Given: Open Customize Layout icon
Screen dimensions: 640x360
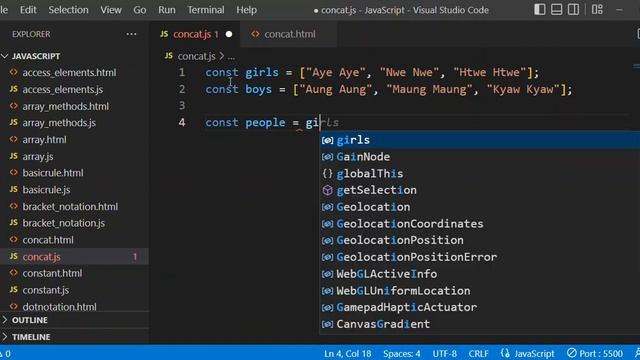Looking at the screenshot, I should [597, 9].
